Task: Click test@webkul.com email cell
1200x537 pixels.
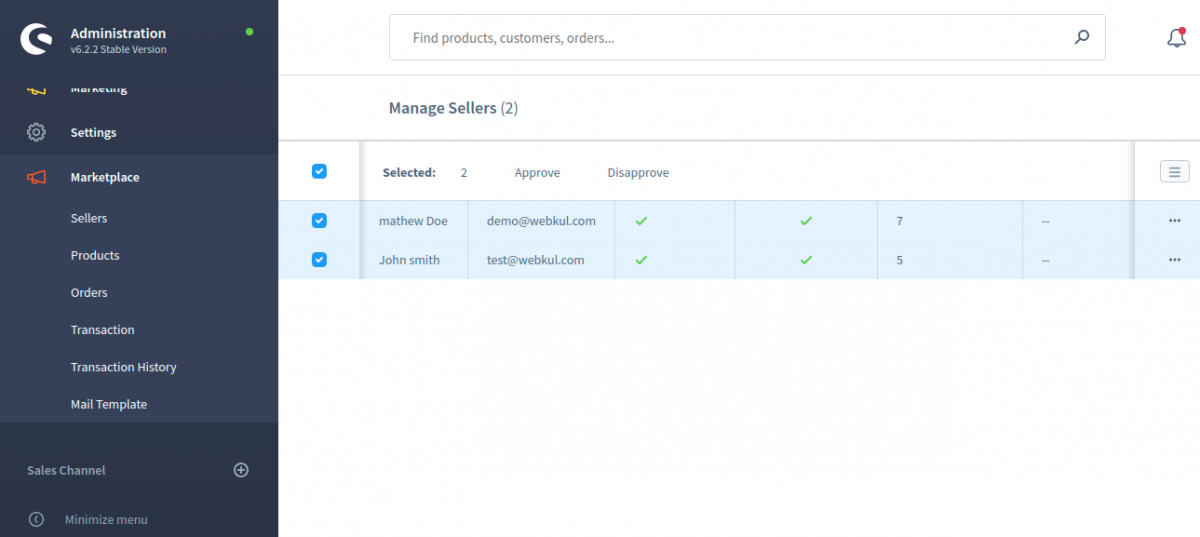Action: click(535, 260)
